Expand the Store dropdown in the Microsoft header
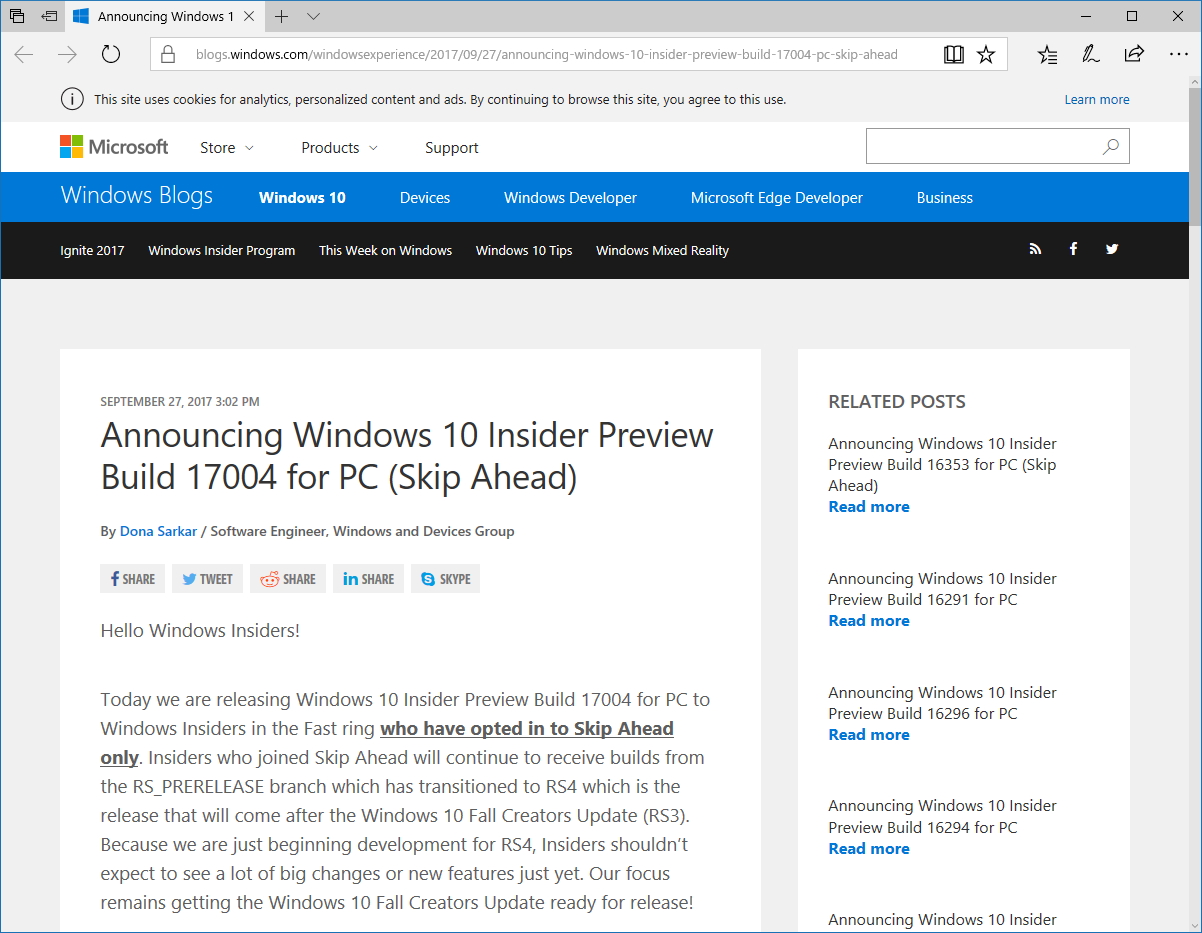Image resolution: width=1202 pixels, height=933 pixels. 226,147
